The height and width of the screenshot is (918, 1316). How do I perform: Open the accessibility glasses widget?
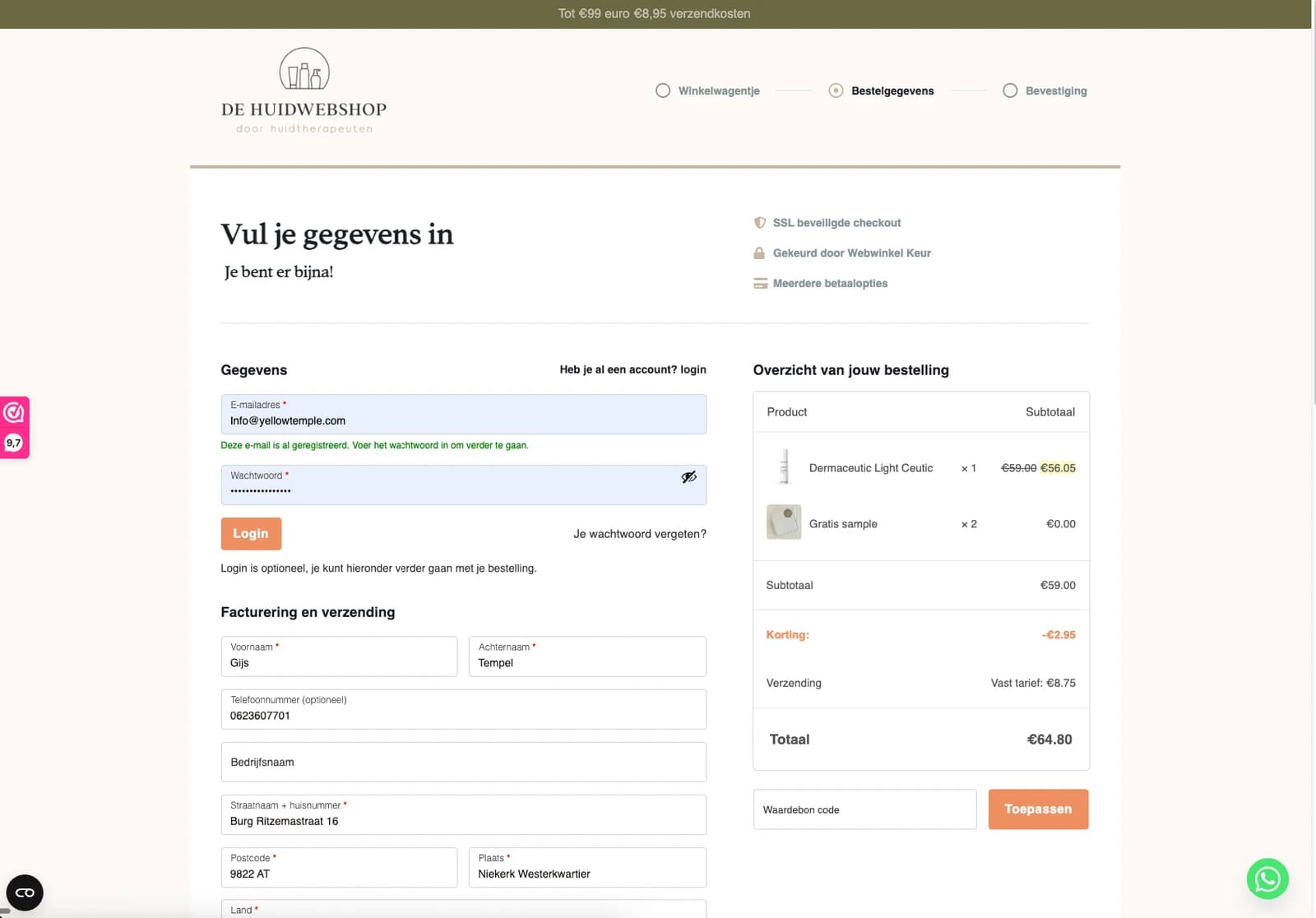tap(25, 892)
